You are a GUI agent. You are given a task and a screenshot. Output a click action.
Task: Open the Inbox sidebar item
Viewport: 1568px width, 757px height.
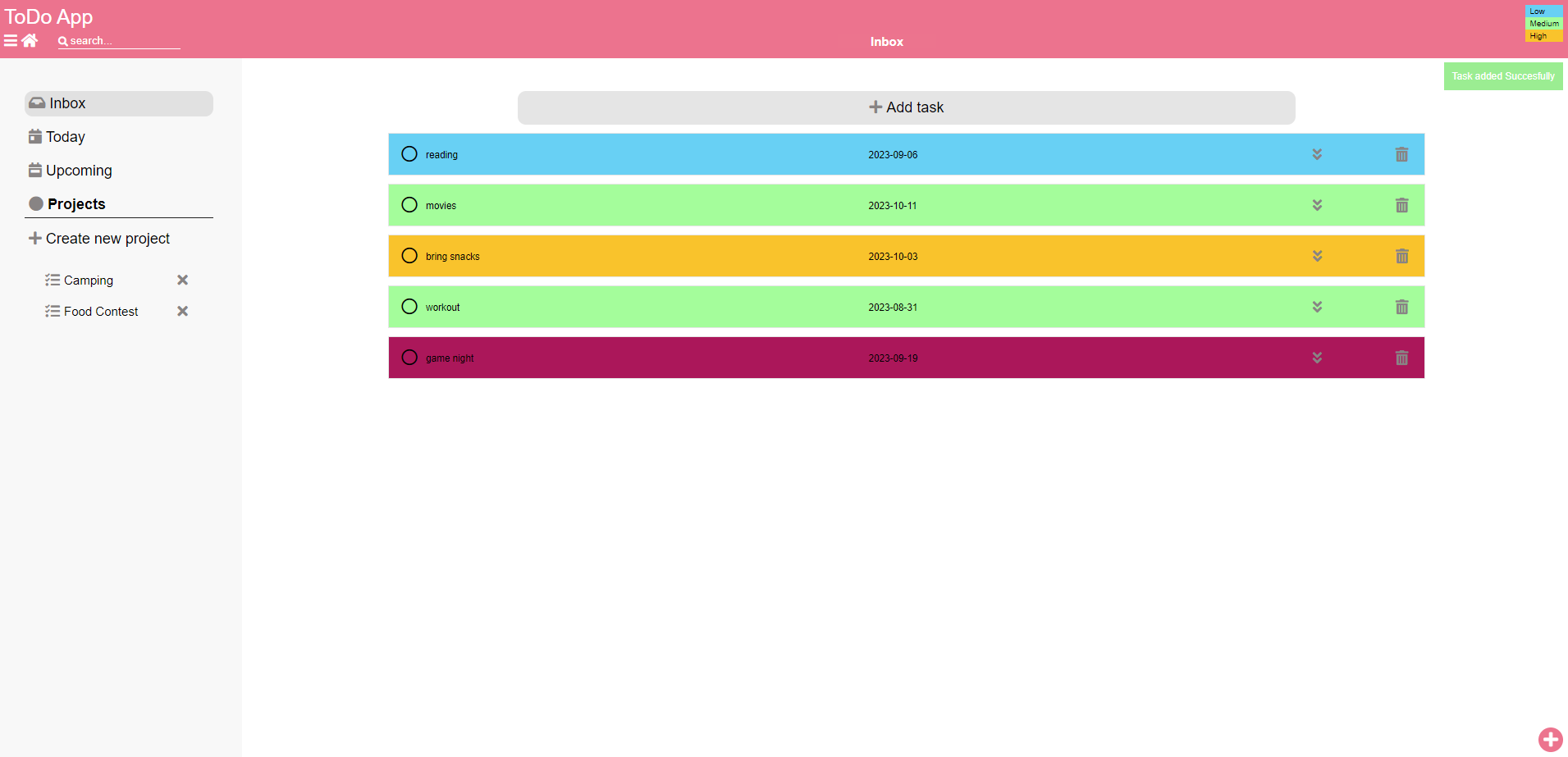119,103
